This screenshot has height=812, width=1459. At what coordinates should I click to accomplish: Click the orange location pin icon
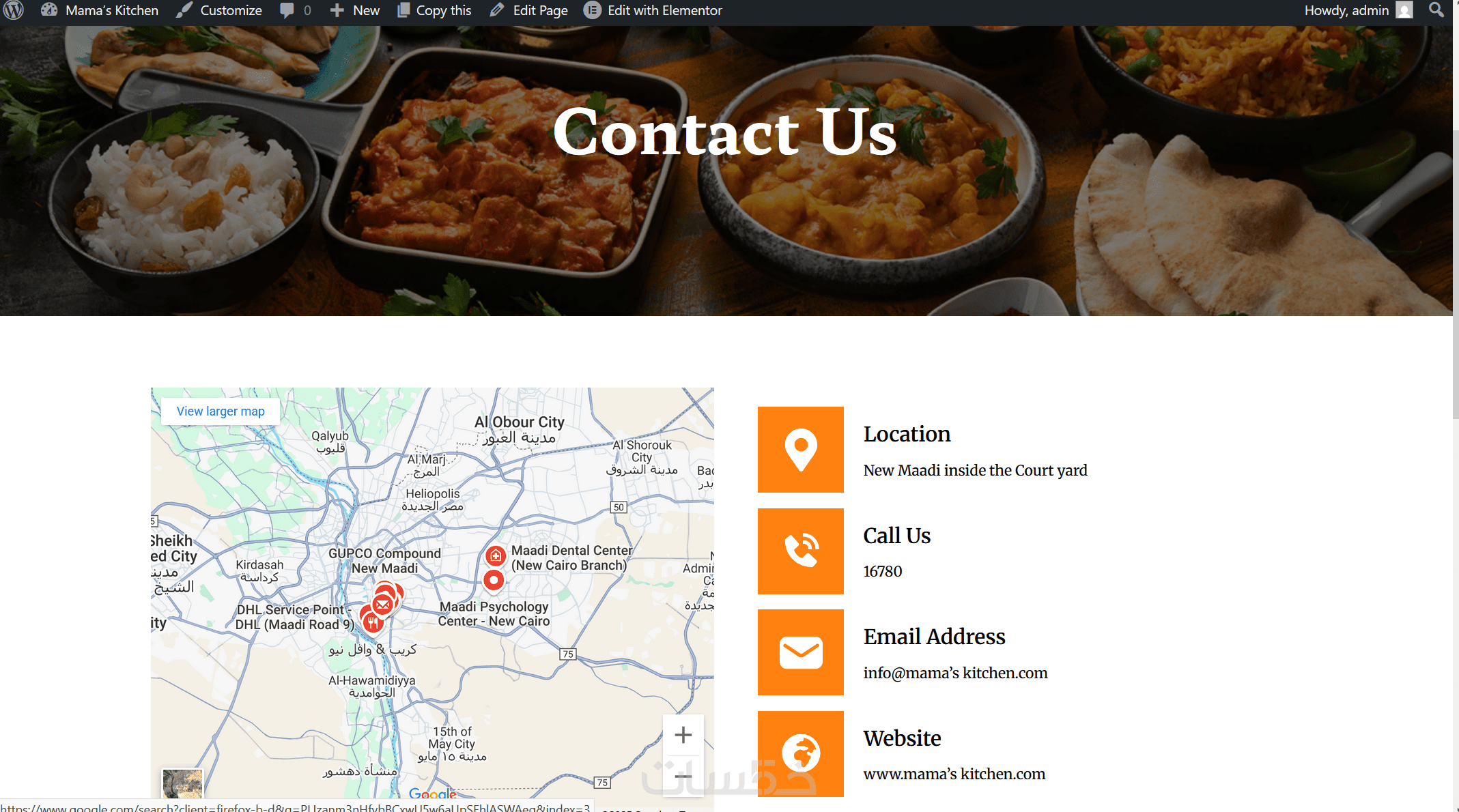(x=800, y=450)
